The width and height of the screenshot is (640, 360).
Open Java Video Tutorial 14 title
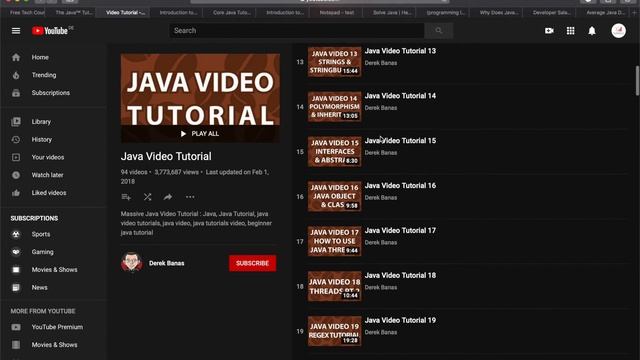tap(400, 96)
